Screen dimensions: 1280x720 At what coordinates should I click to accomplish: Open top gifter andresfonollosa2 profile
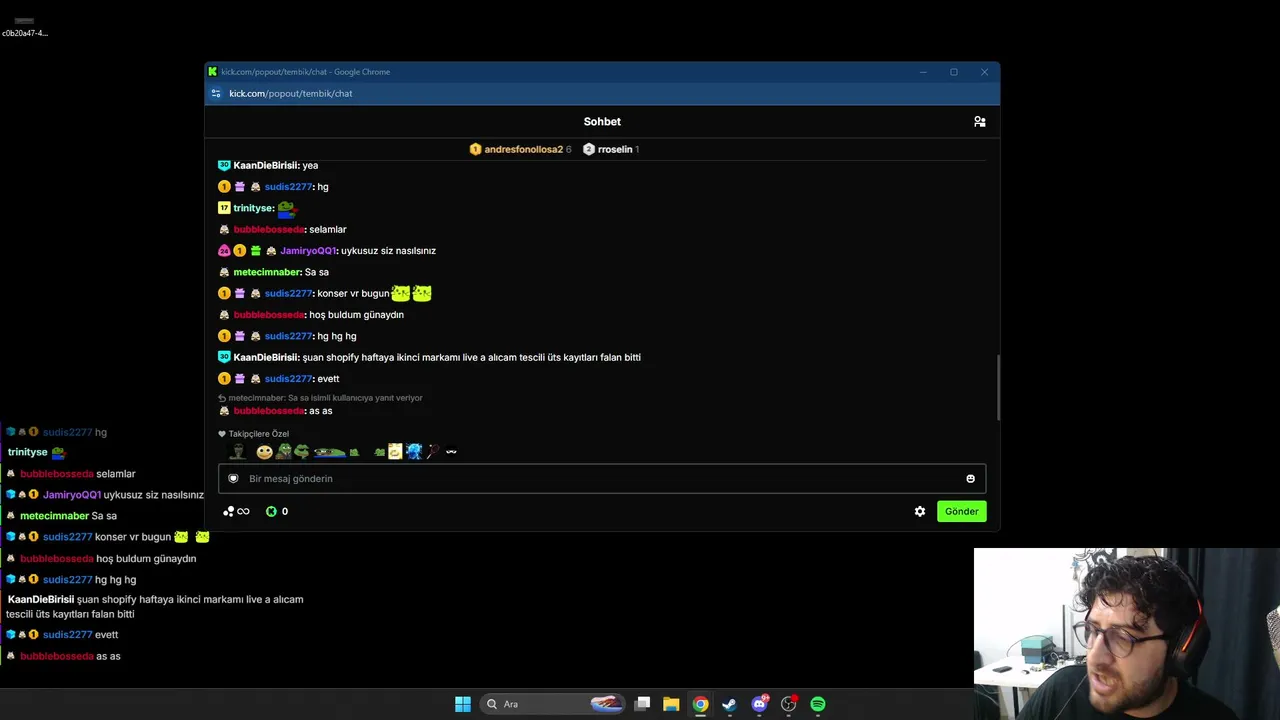tap(523, 149)
